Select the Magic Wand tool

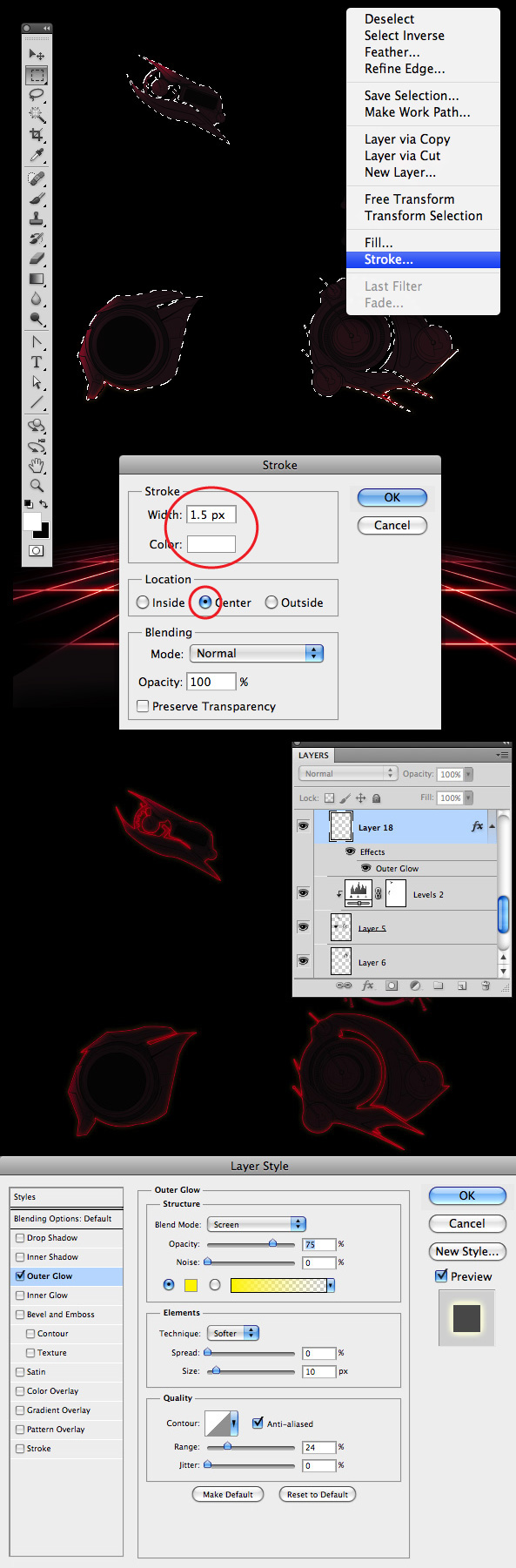click(37, 114)
